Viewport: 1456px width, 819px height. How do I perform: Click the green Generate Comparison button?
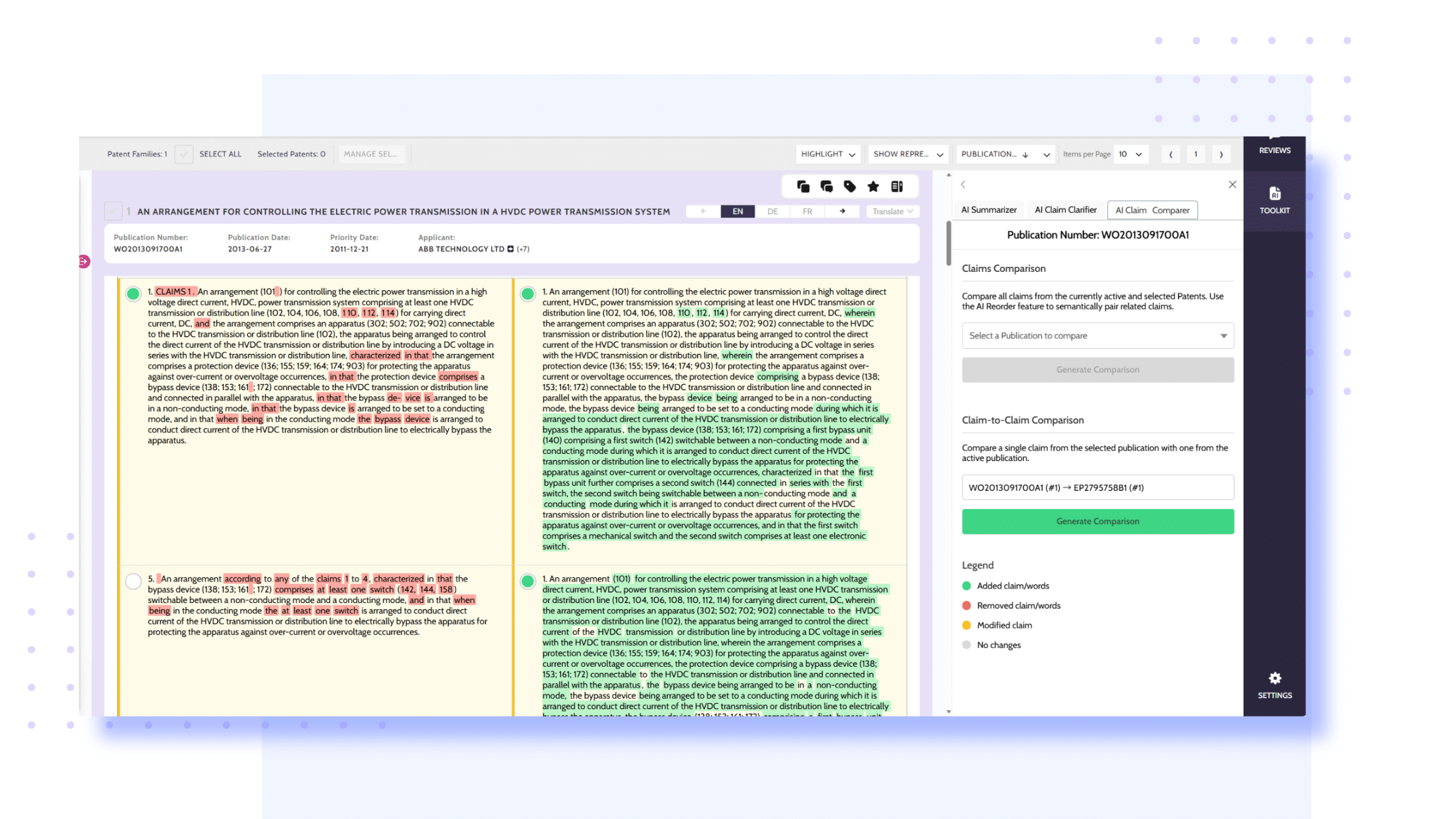pos(1097,521)
